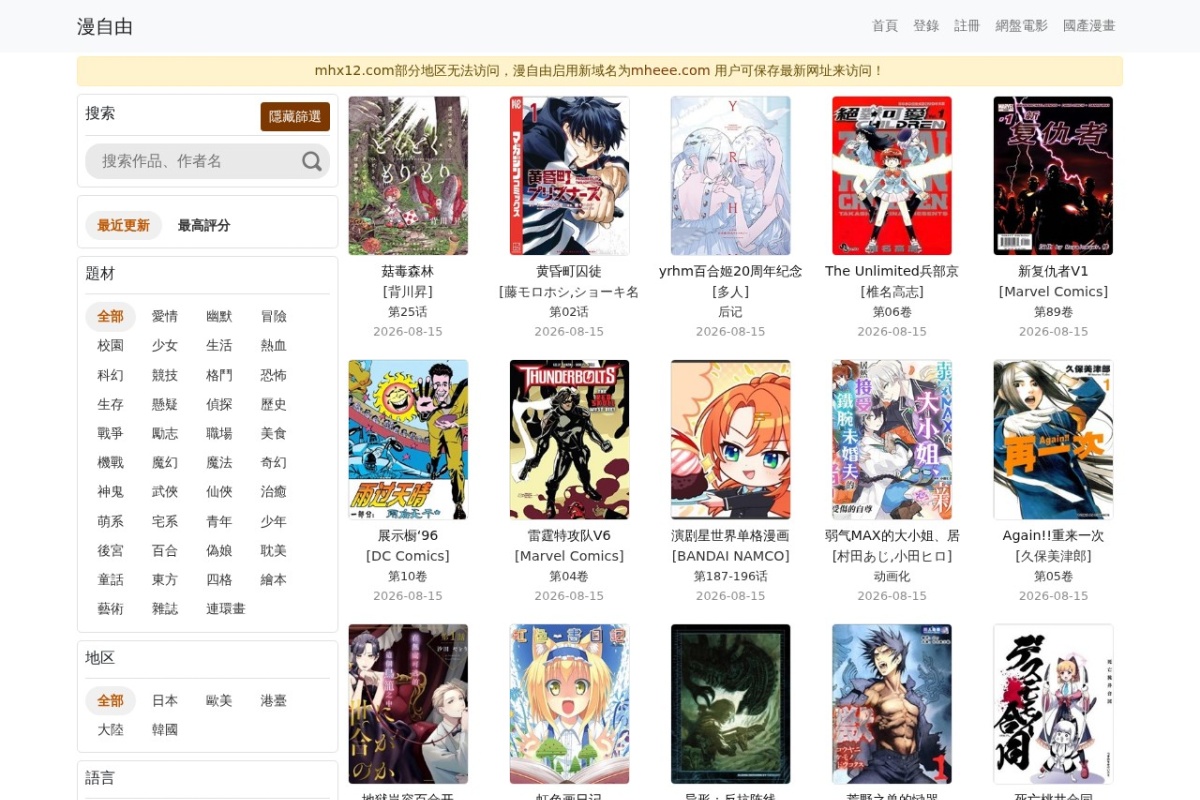Screen dimensions: 1200x800
Task: Open the 雷霆特攻队V6 cover thumbnail
Action: pos(569,439)
